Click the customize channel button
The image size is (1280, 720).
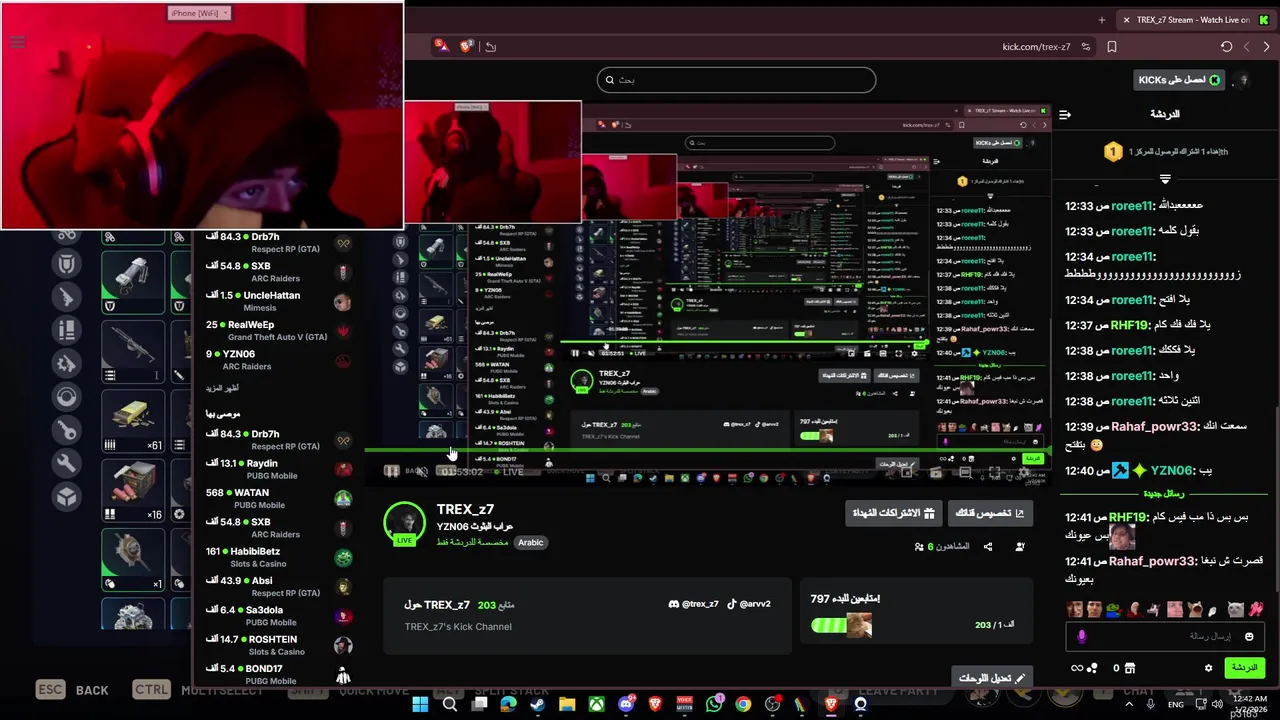coord(990,513)
